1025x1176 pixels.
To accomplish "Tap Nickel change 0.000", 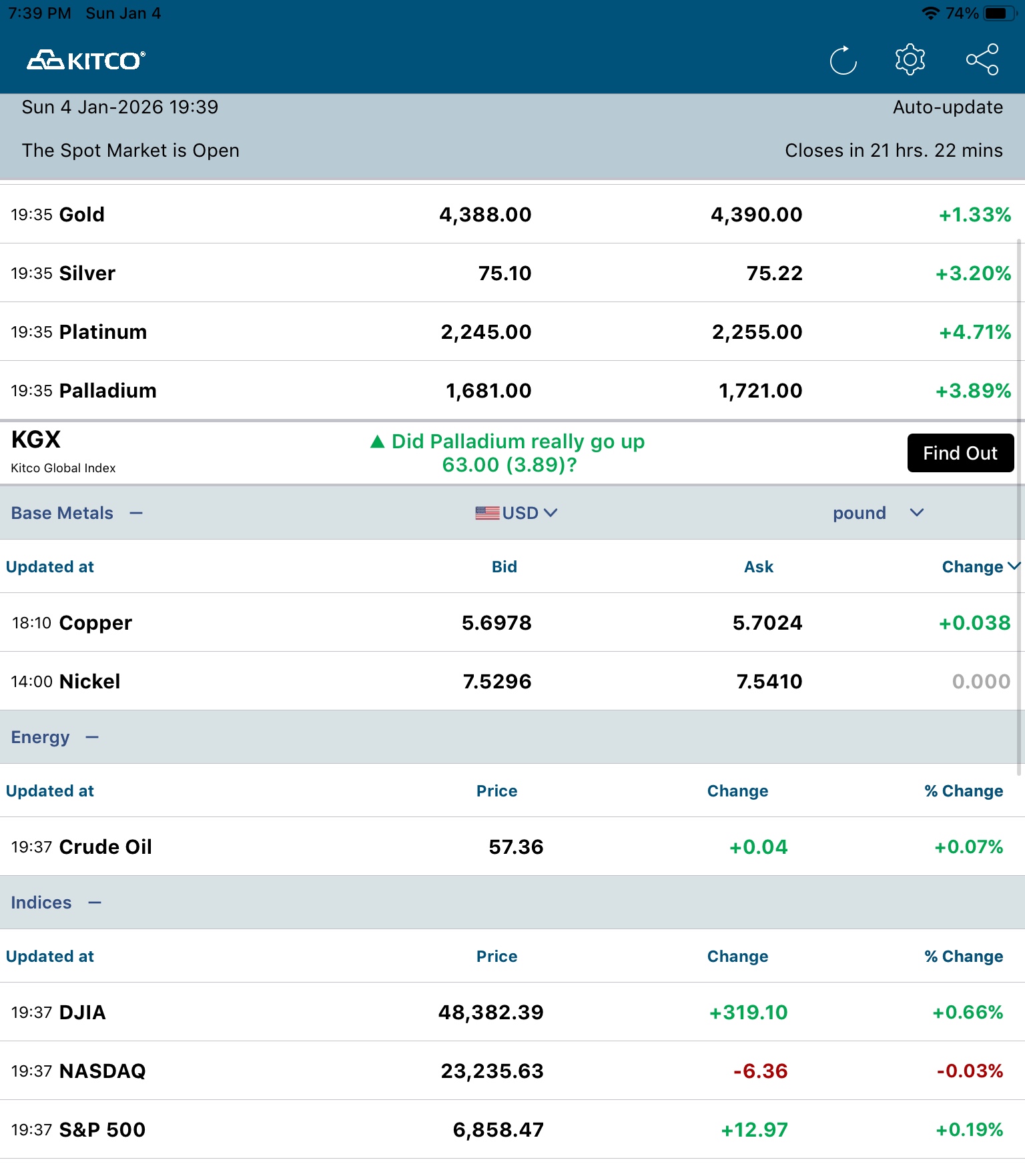I will 981,682.
